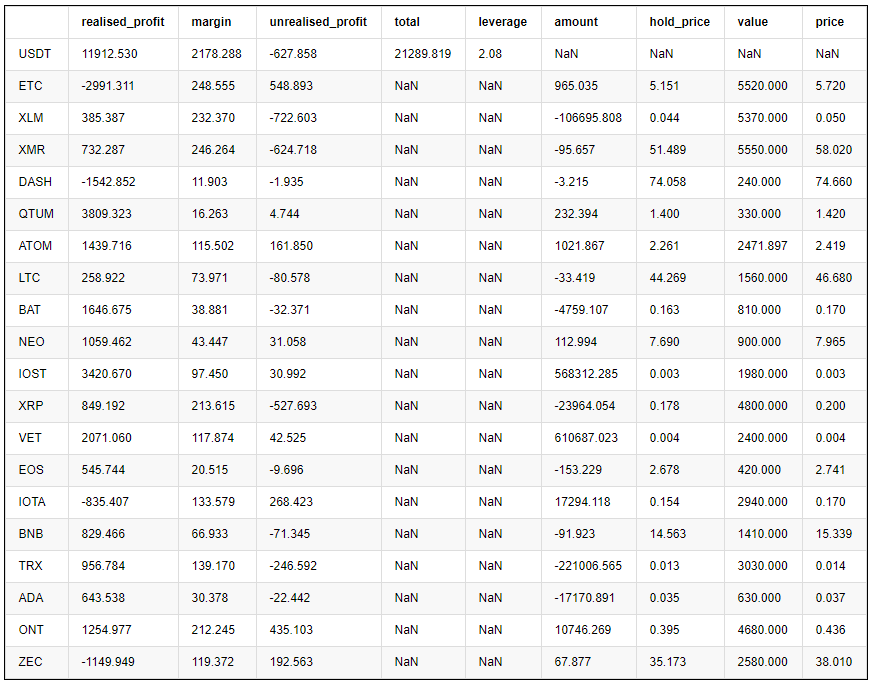This screenshot has width=875, height=684.
Task: Select the amount column header
Action: pos(576,22)
